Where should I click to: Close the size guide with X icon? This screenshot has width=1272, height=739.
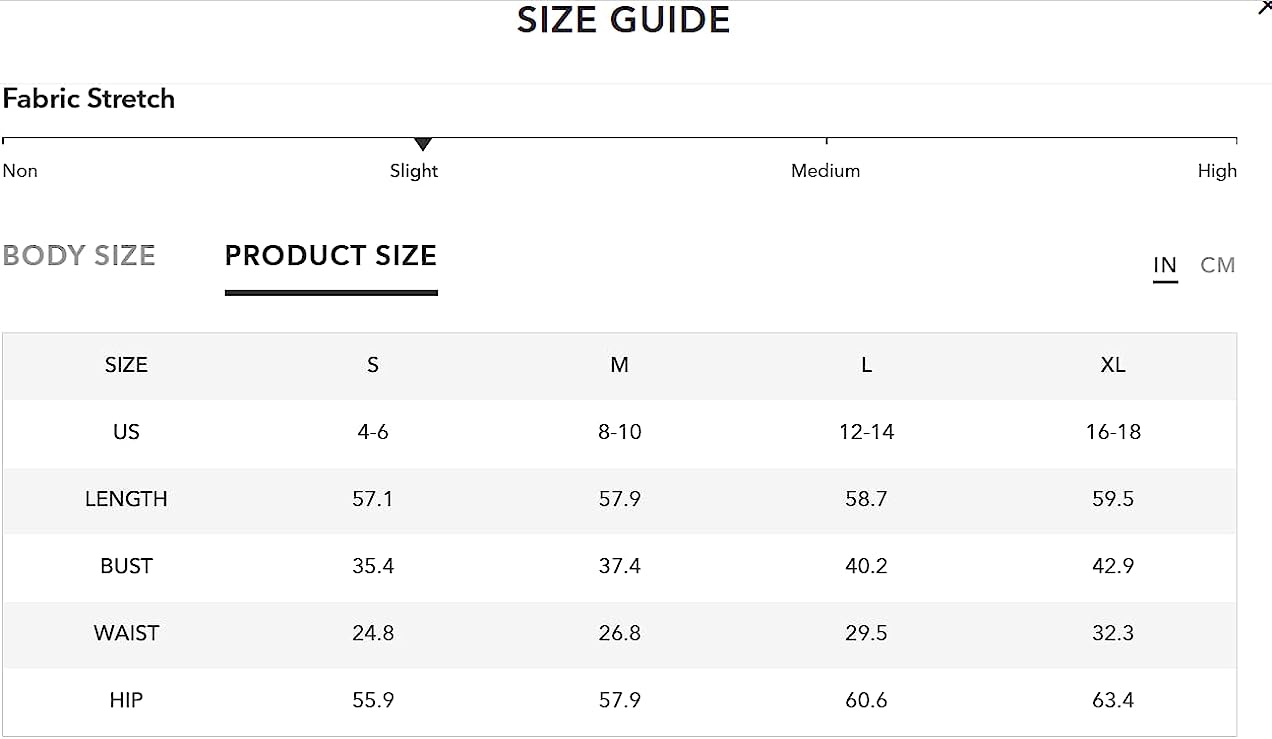pyautogui.click(x=1264, y=7)
